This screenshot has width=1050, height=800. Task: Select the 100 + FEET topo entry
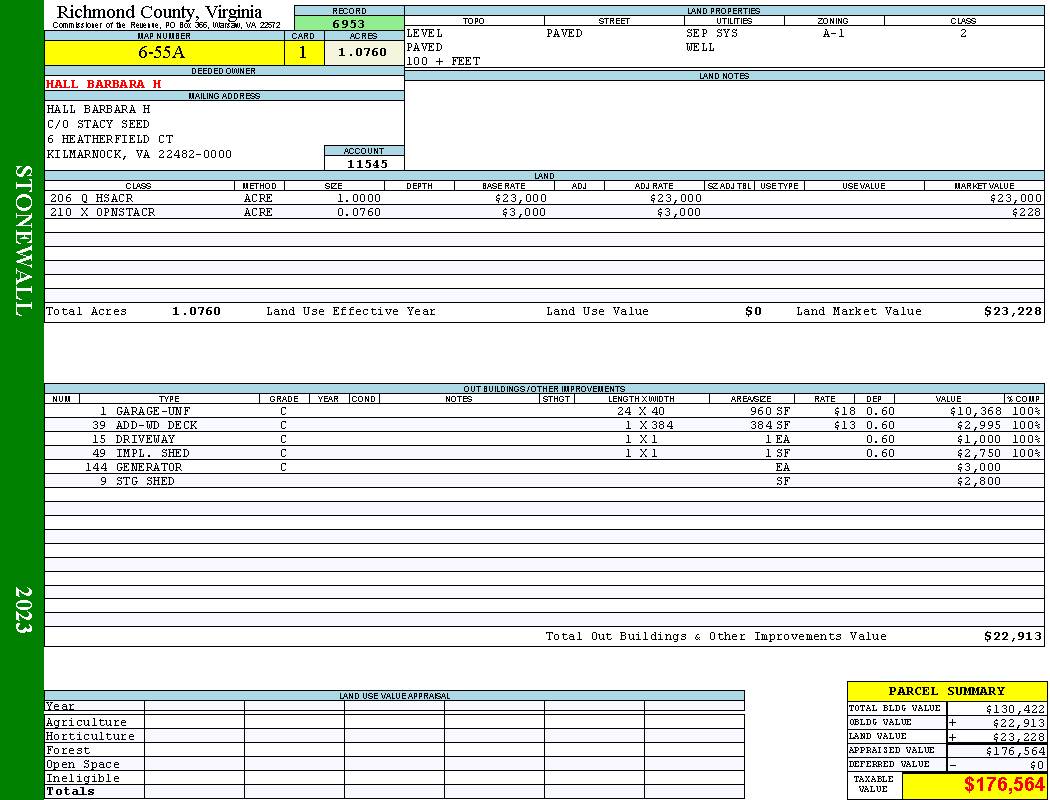point(443,62)
